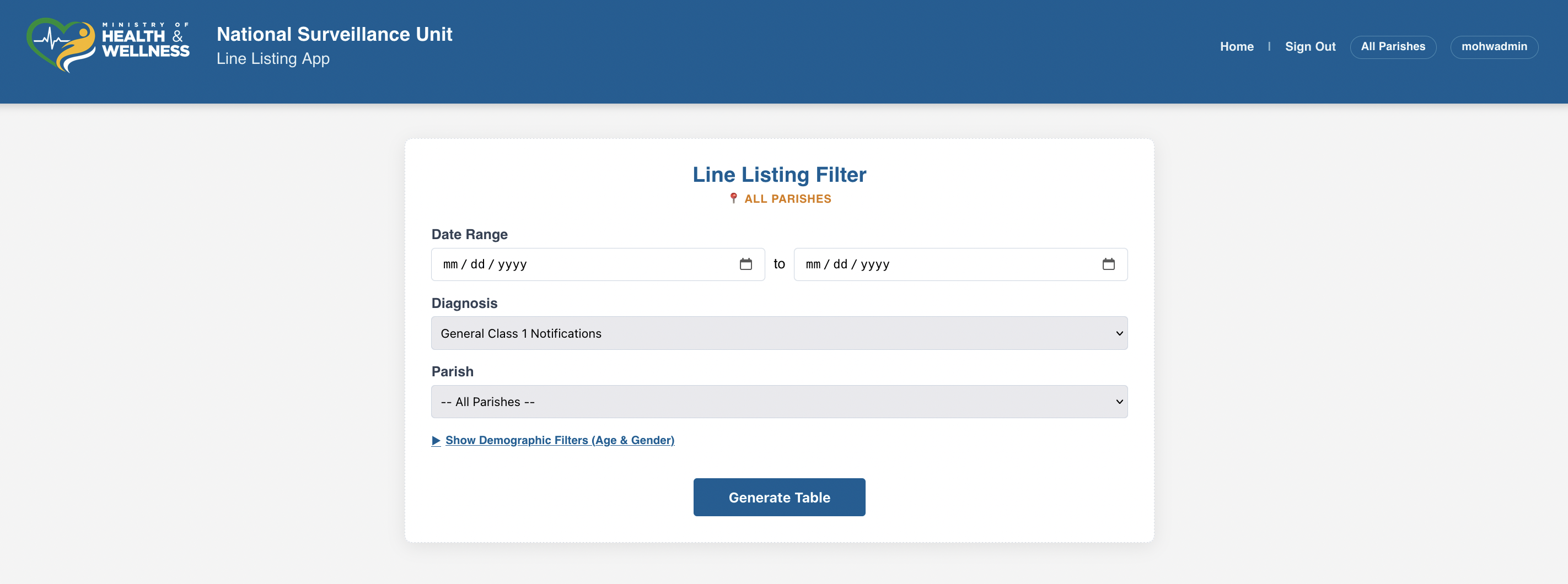Select the year segment of start date

click(x=512, y=264)
